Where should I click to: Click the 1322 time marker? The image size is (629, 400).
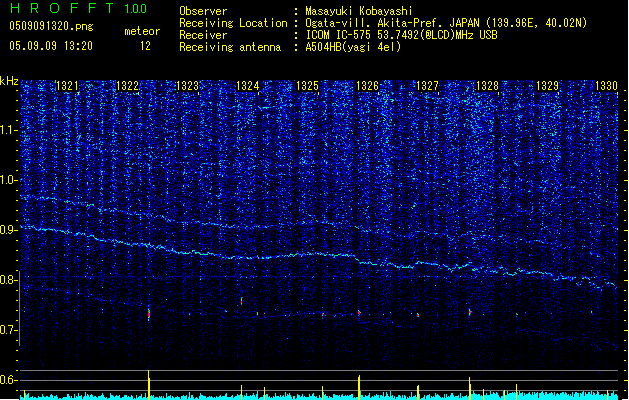point(128,86)
